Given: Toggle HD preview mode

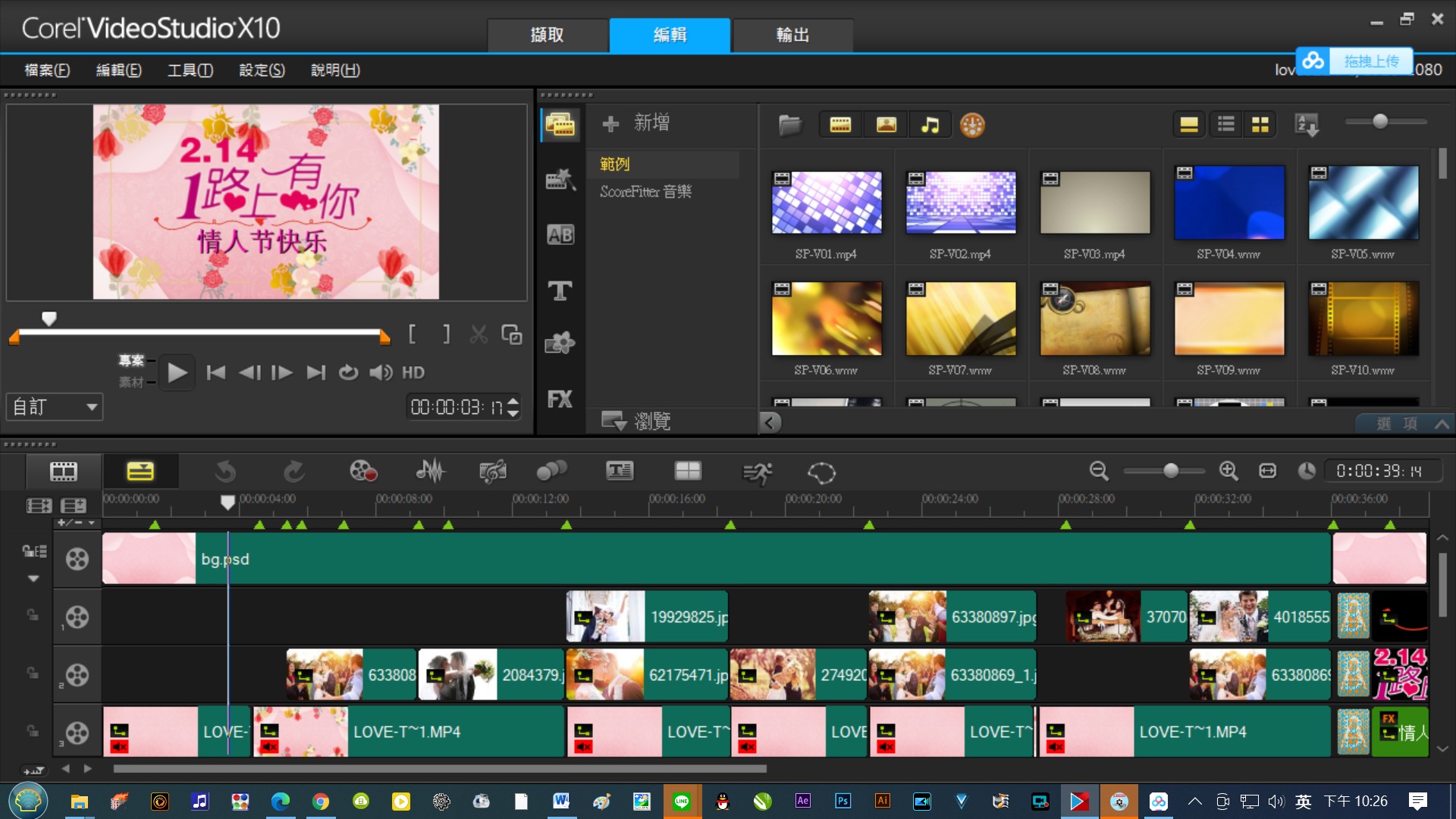Looking at the screenshot, I should 413,373.
